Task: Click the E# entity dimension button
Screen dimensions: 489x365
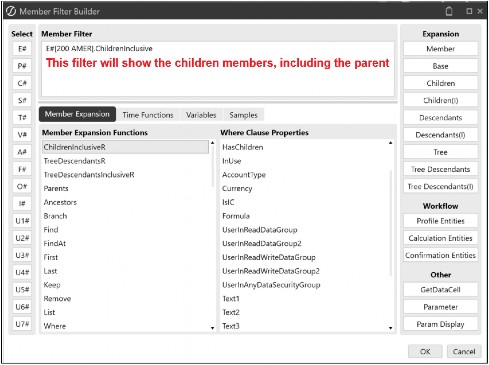Action: (22, 49)
